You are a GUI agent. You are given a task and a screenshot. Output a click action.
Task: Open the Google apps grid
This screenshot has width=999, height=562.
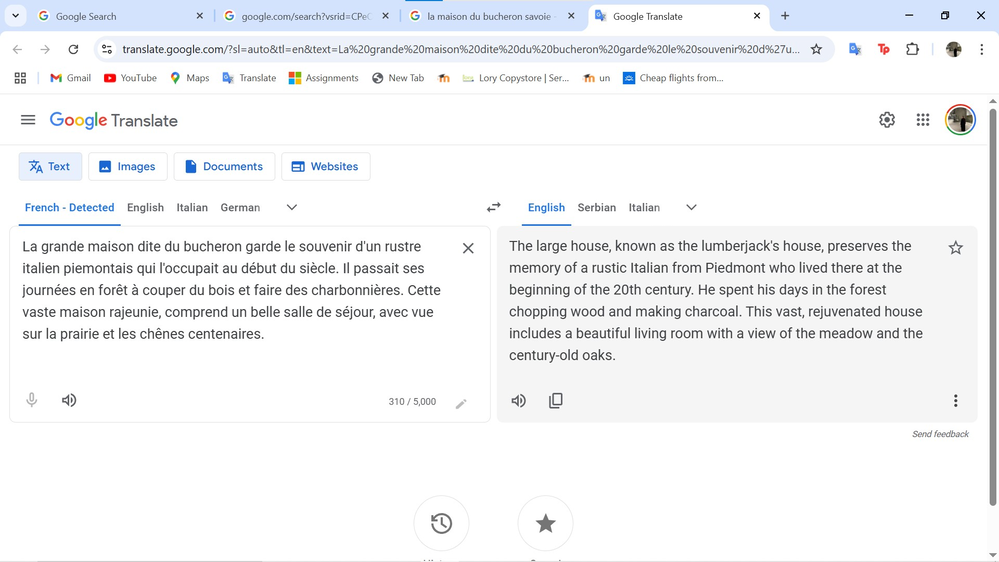point(923,120)
